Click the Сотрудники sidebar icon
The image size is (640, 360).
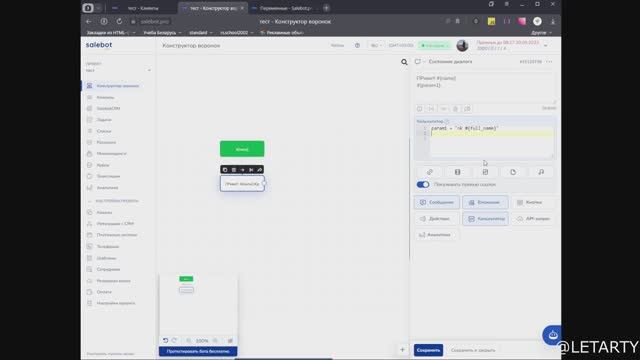pos(89,269)
